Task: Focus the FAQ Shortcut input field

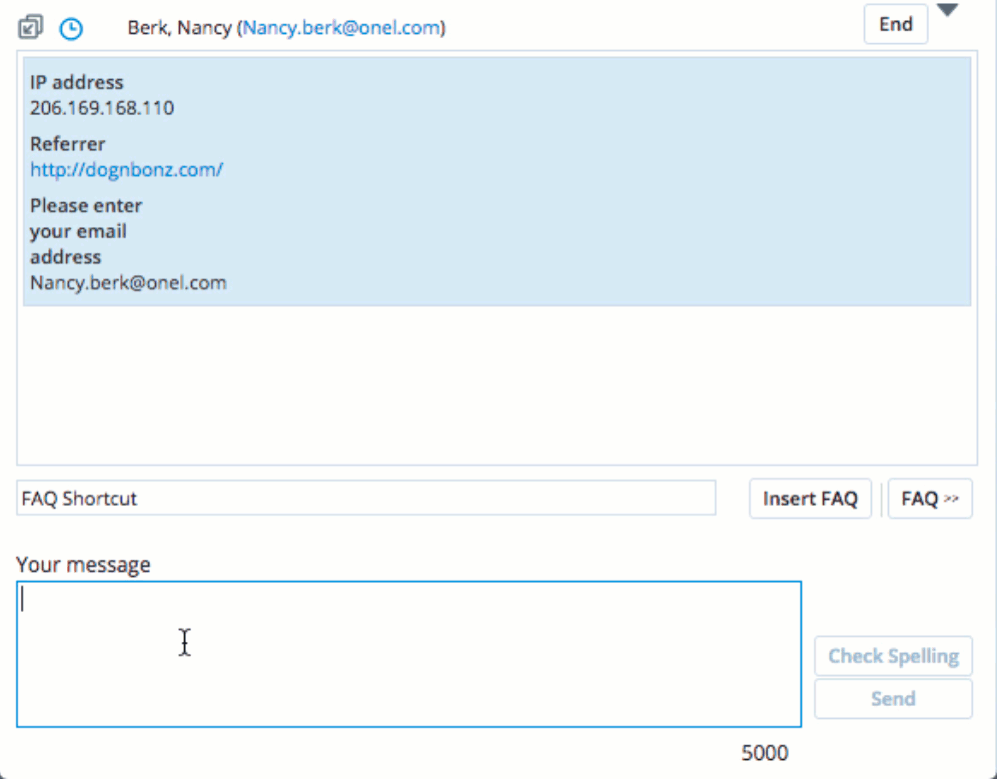Action: coord(366,498)
